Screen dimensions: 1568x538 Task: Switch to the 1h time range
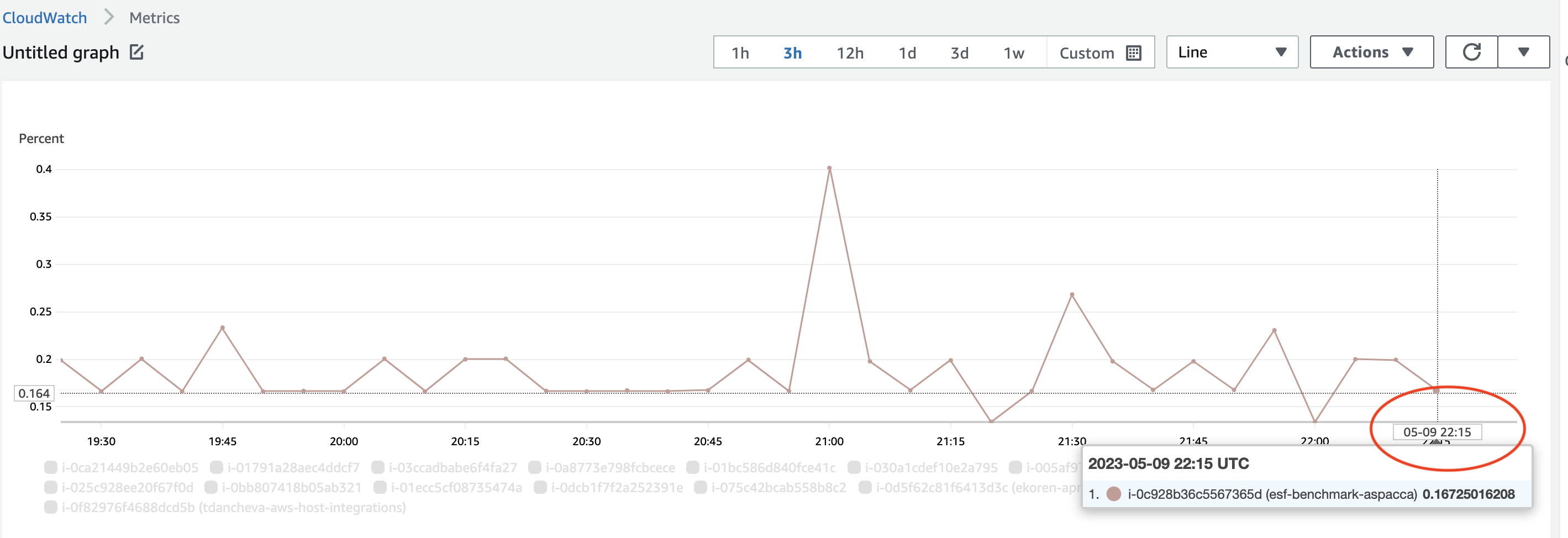tap(740, 53)
